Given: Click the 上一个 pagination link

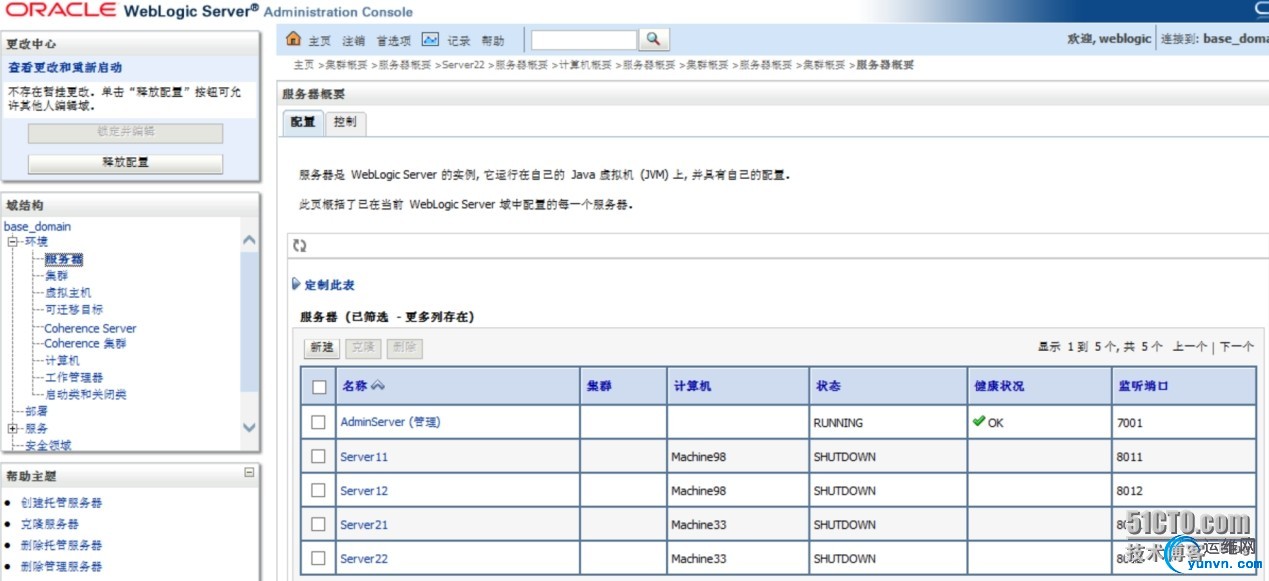Looking at the screenshot, I should click(1189, 347).
